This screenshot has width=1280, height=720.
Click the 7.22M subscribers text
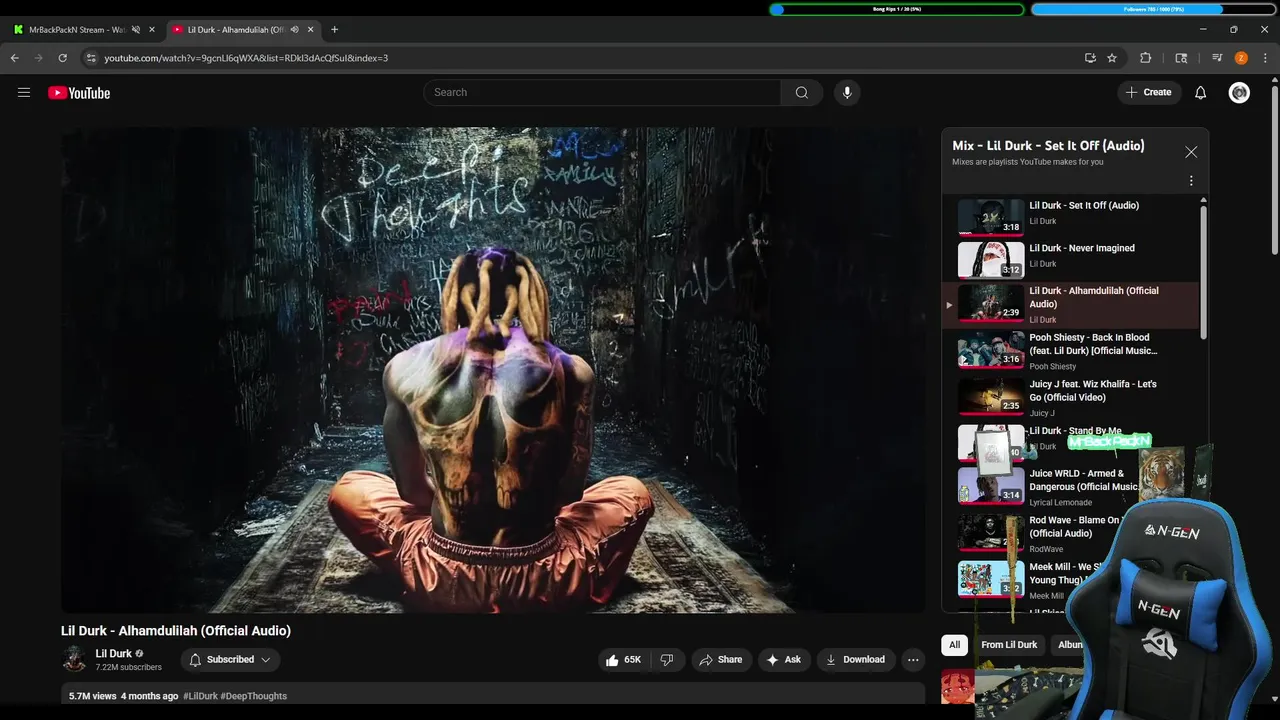pyautogui.click(x=128, y=667)
